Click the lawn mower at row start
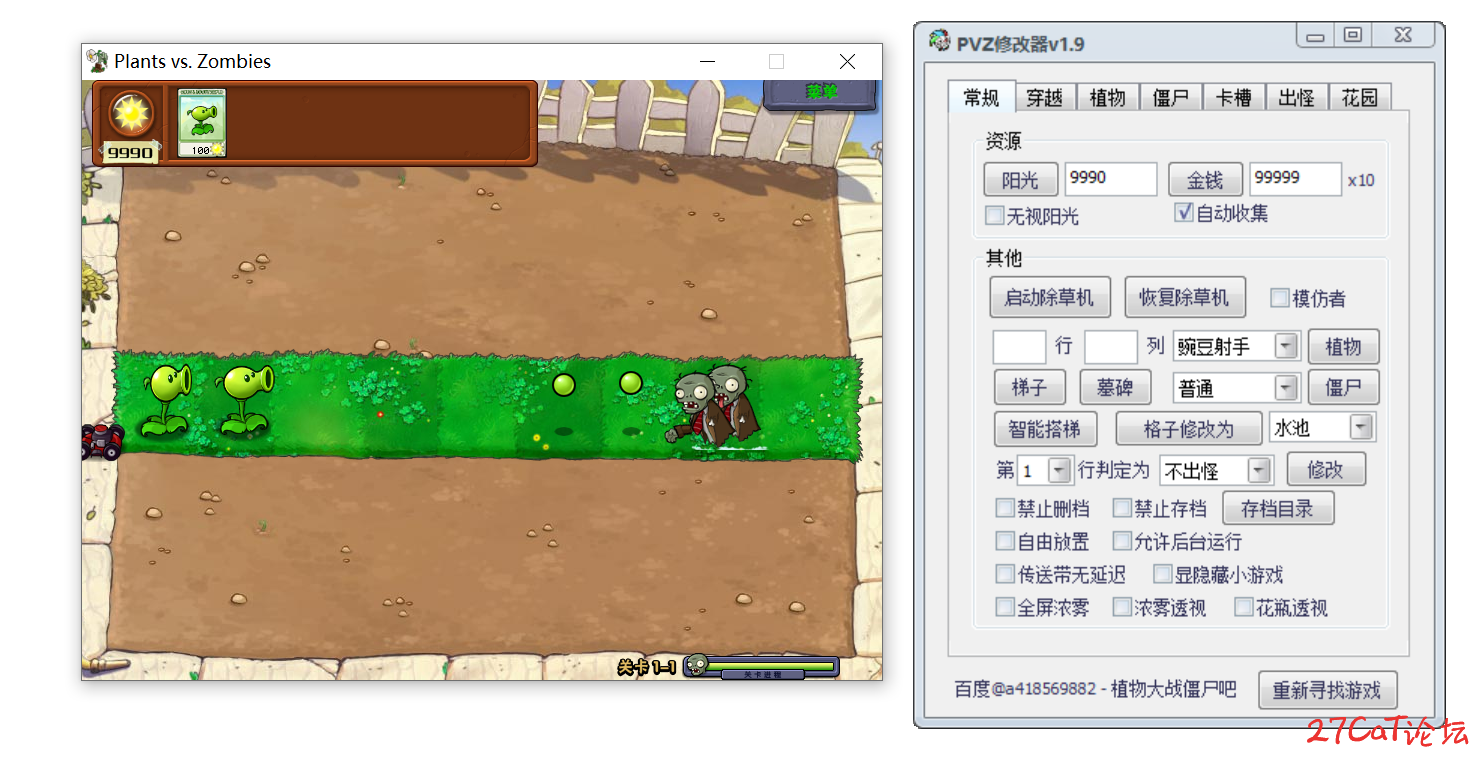This screenshot has height=772, width=1484. tap(102, 440)
